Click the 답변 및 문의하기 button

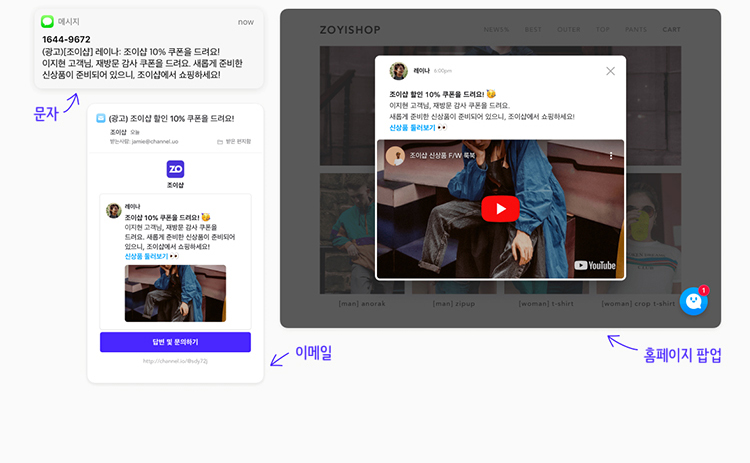[x=175, y=342]
